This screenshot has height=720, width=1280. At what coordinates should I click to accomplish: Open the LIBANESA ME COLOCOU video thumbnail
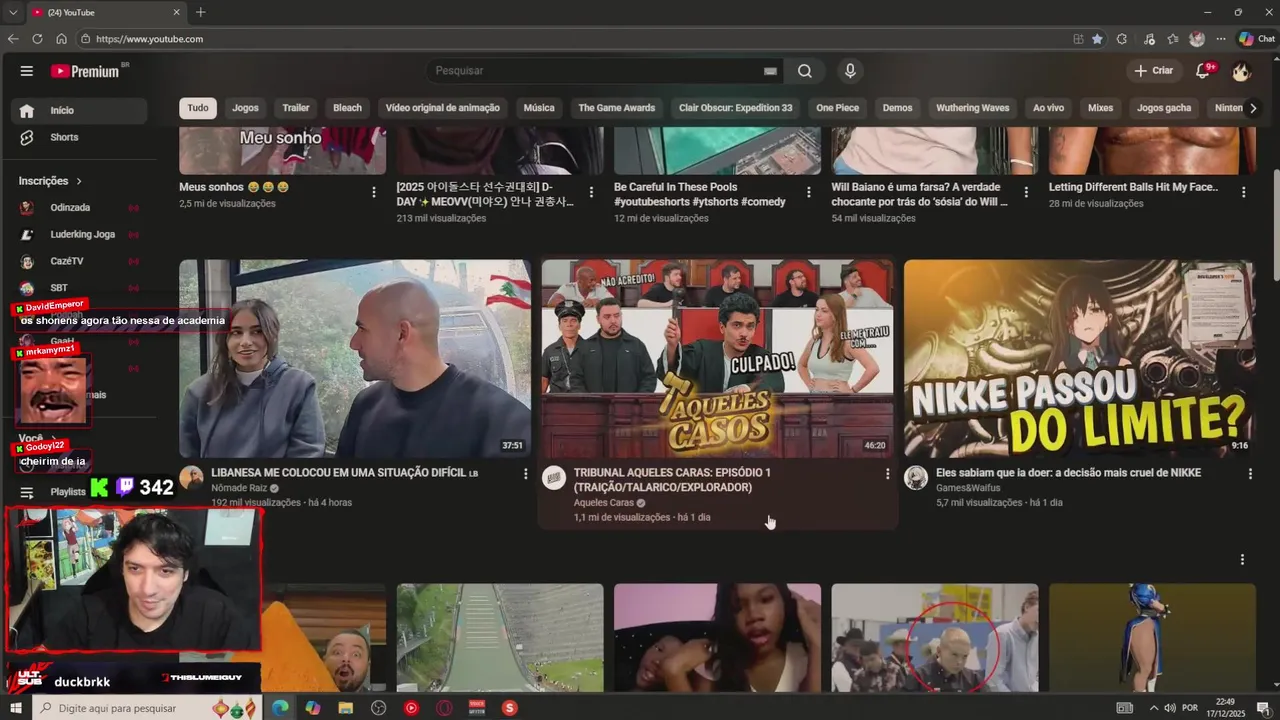coord(355,359)
